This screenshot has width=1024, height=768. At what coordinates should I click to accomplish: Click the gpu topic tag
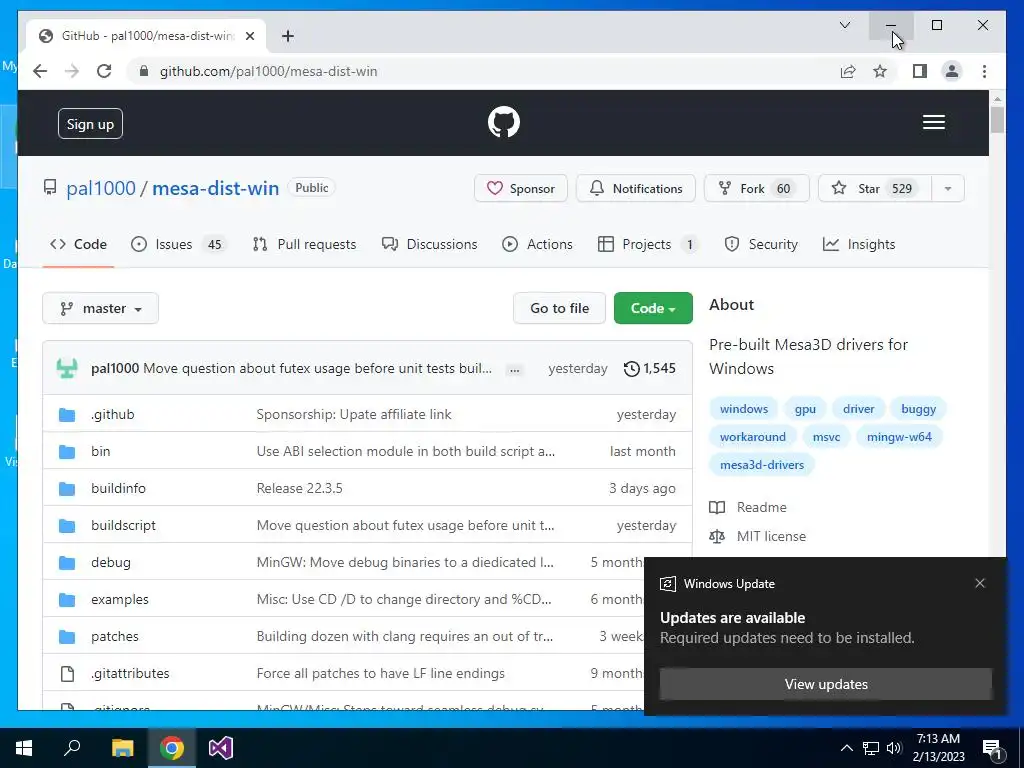[x=805, y=409]
